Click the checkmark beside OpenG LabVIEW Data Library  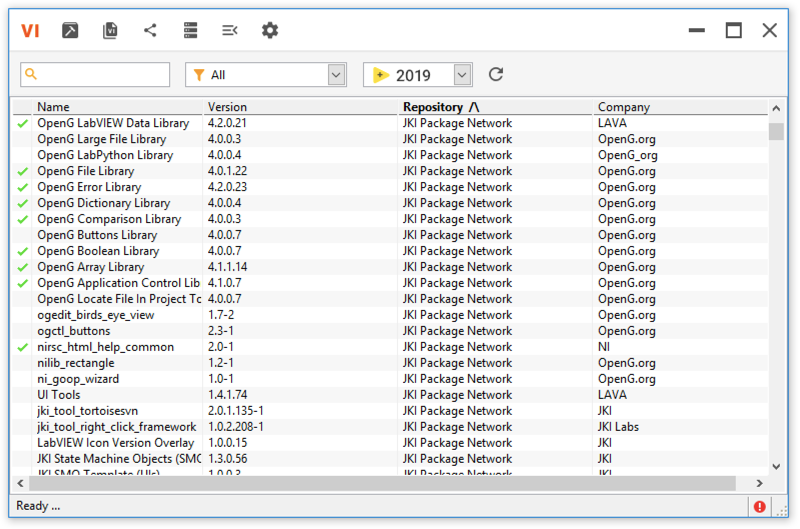tap(22, 123)
